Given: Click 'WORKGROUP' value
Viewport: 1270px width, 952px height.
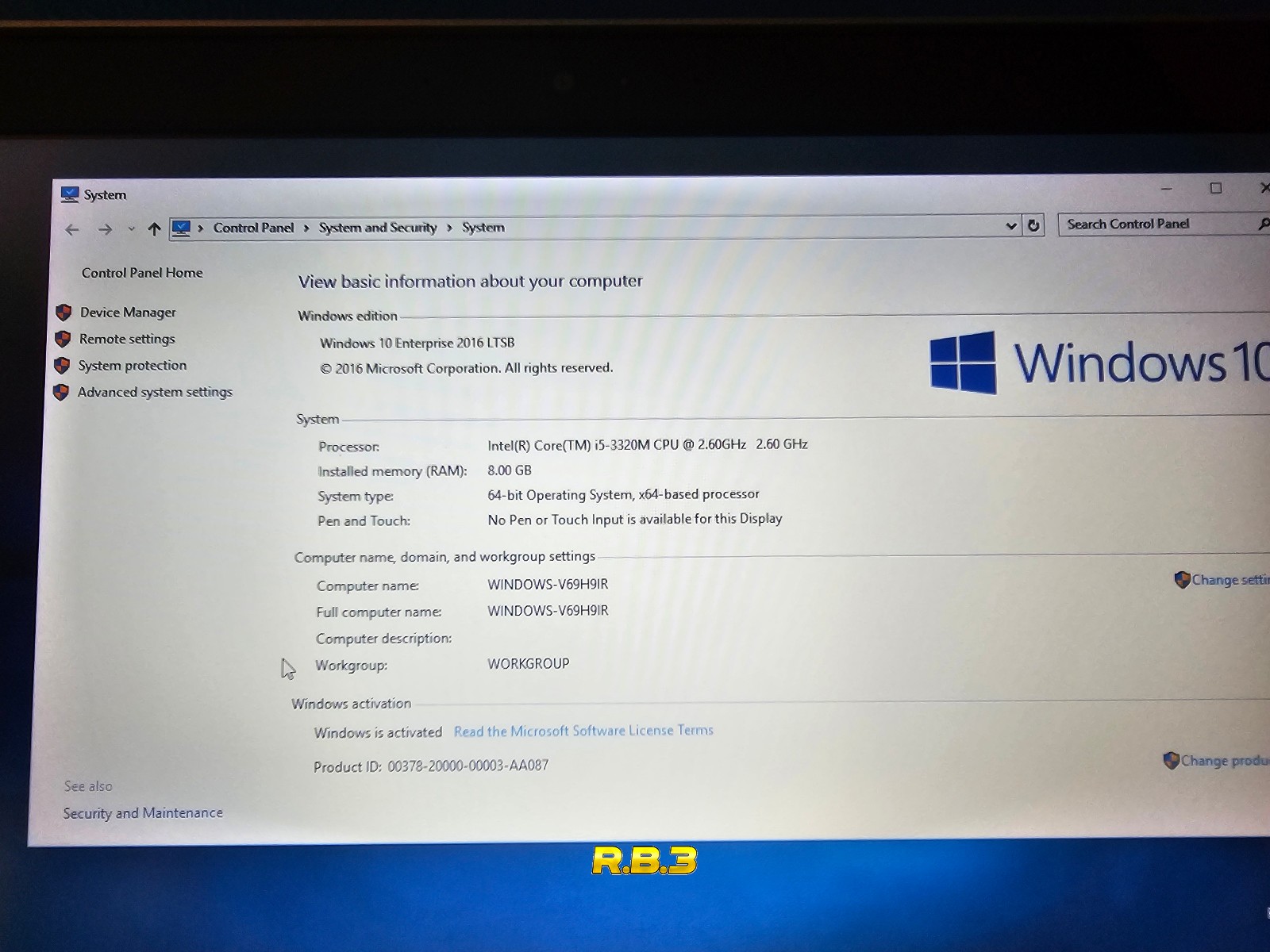Looking at the screenshot, I should [x=528, y=664].
